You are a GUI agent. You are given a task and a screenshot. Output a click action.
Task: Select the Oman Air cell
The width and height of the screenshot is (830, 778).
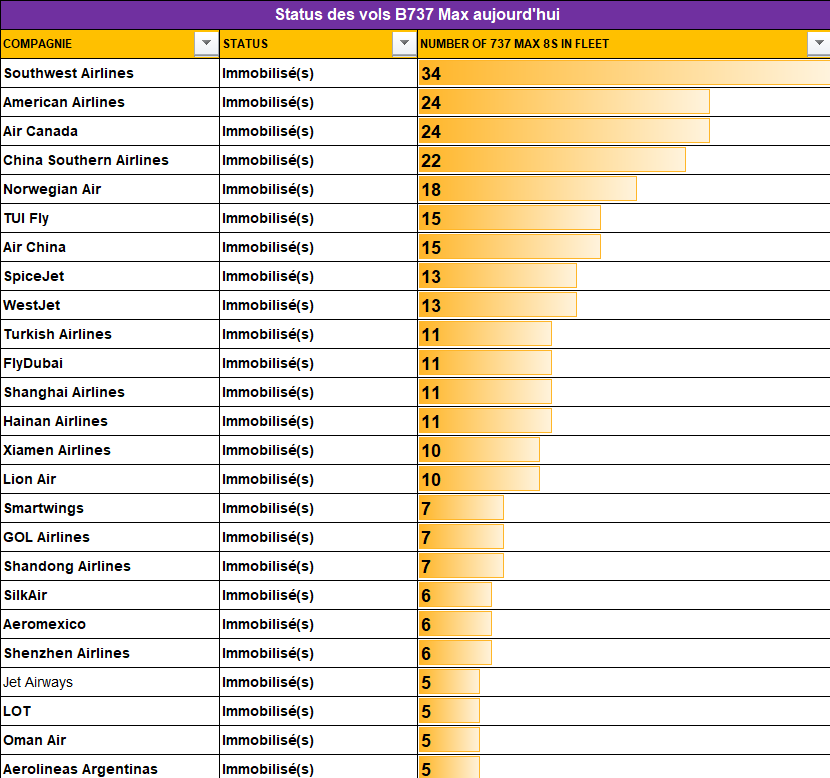(110, 740)
